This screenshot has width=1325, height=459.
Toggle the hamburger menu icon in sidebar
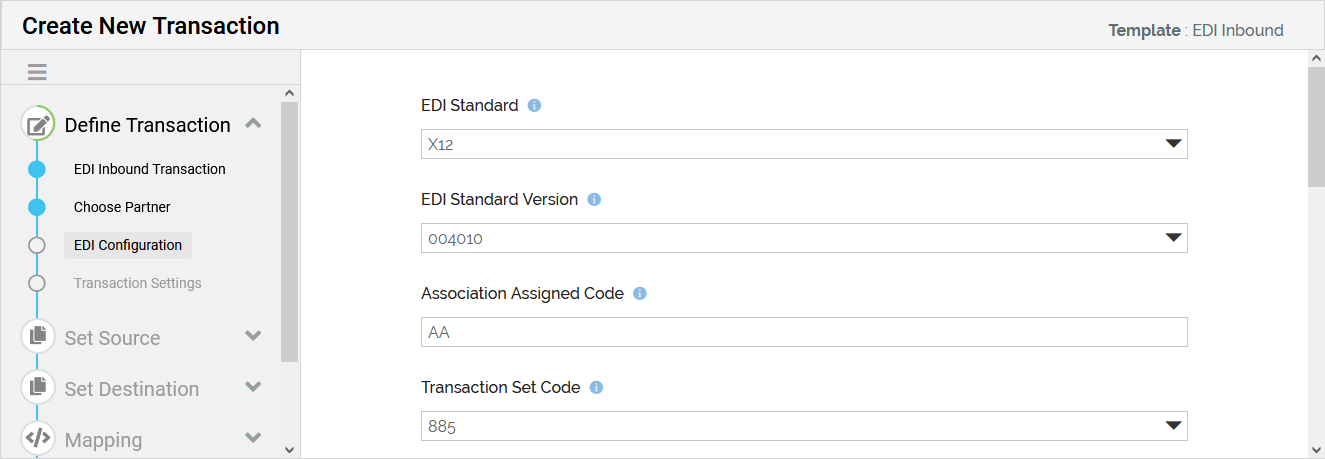coord(37,72)
